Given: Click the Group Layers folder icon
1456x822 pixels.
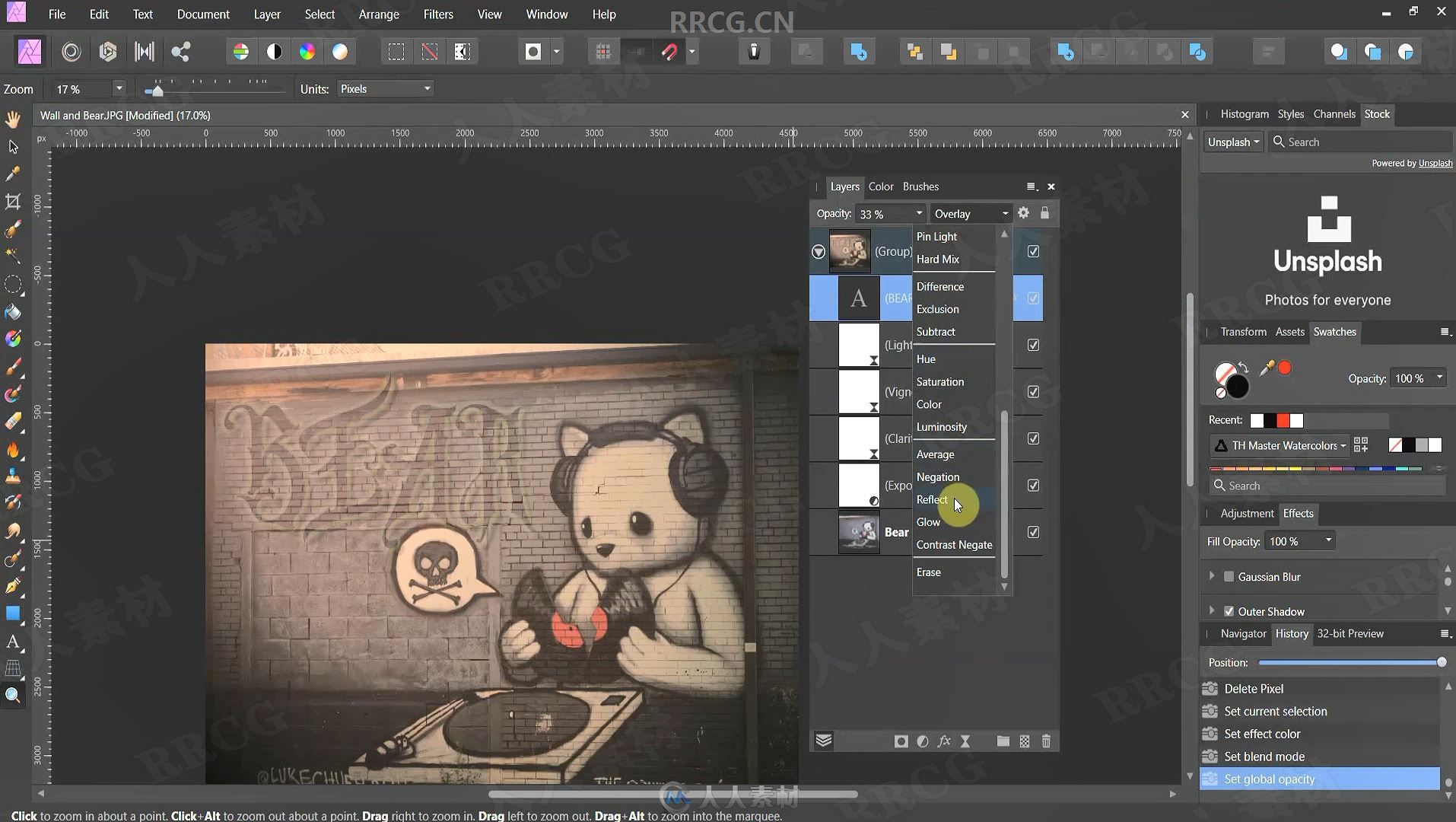Looking at the screenshot, I should (1003, 741).
